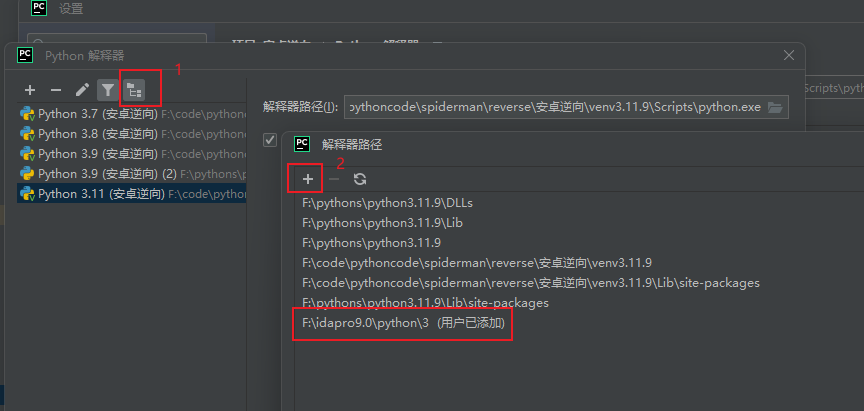Click the browse folder icon beside python.exe path
Viewport: 864px width, 411px height.
[x=776, y=107]
